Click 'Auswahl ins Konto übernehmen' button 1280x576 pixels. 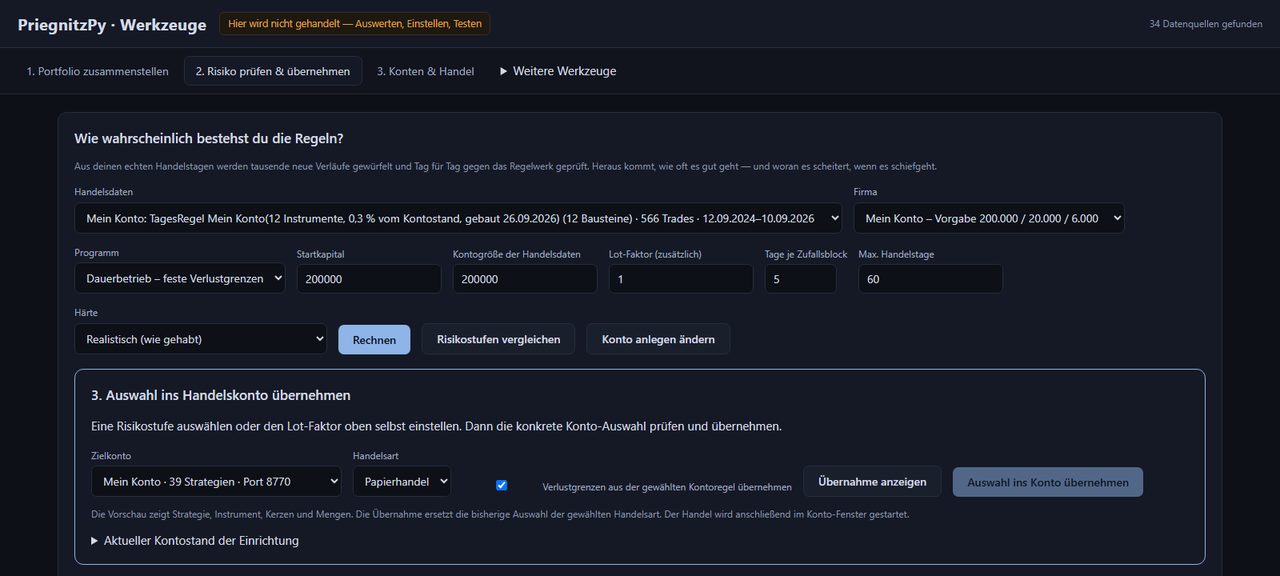tap(1048, 482)
